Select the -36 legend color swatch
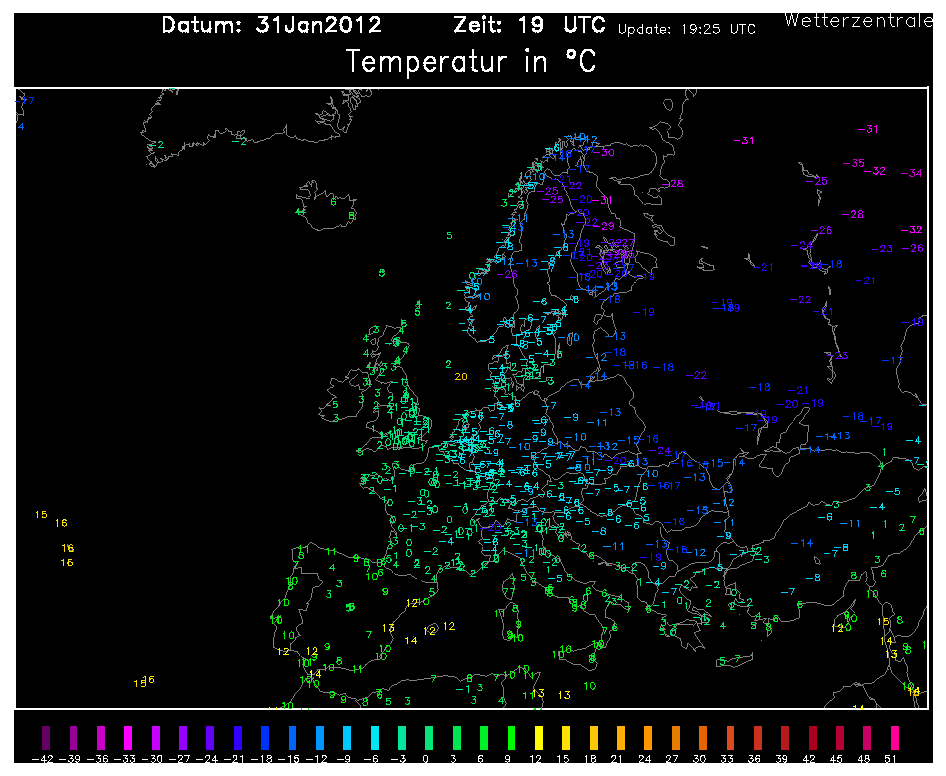 point(101,737)
